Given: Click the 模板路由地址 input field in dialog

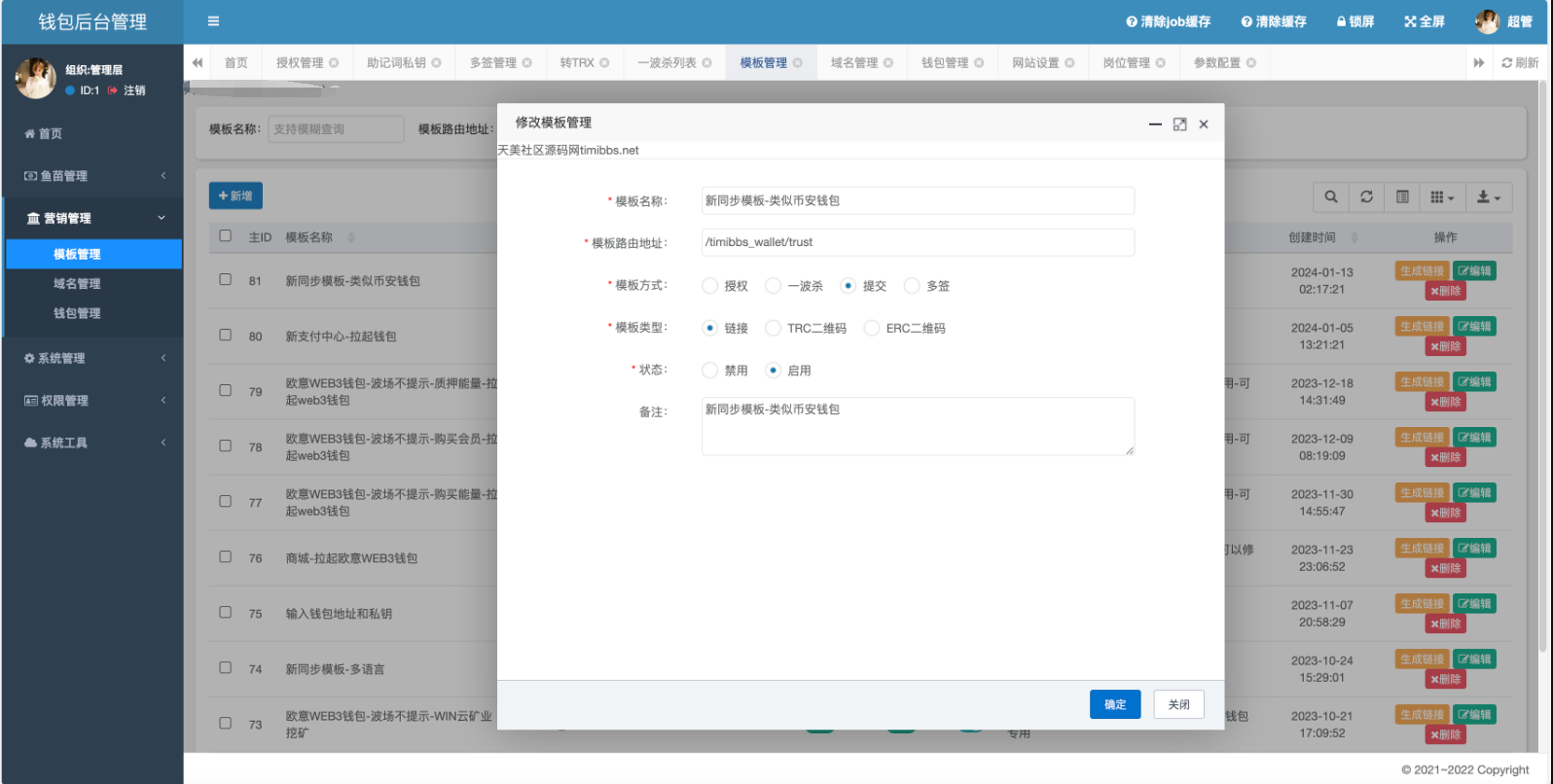Looking at the screenshot, I should point(917,242).
